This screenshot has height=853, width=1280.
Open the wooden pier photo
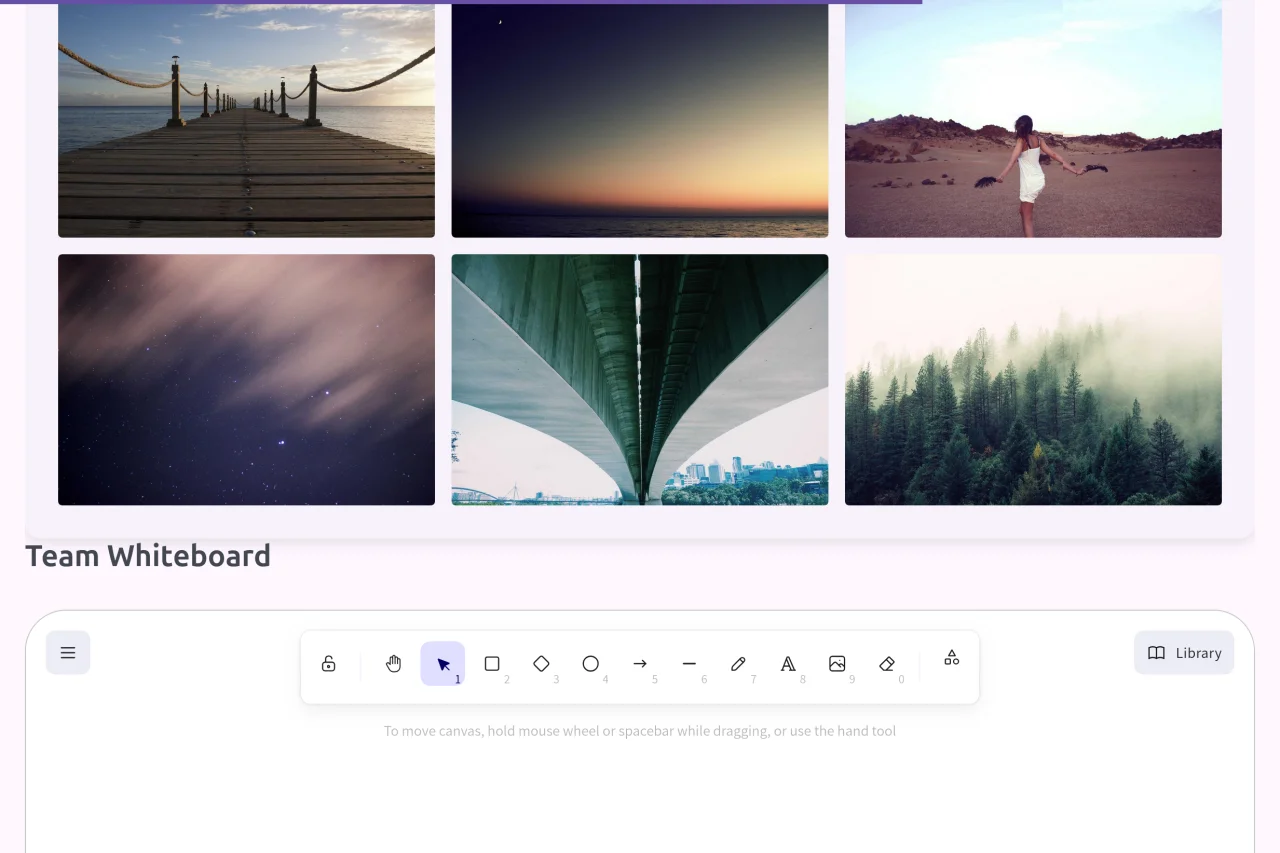246,119
